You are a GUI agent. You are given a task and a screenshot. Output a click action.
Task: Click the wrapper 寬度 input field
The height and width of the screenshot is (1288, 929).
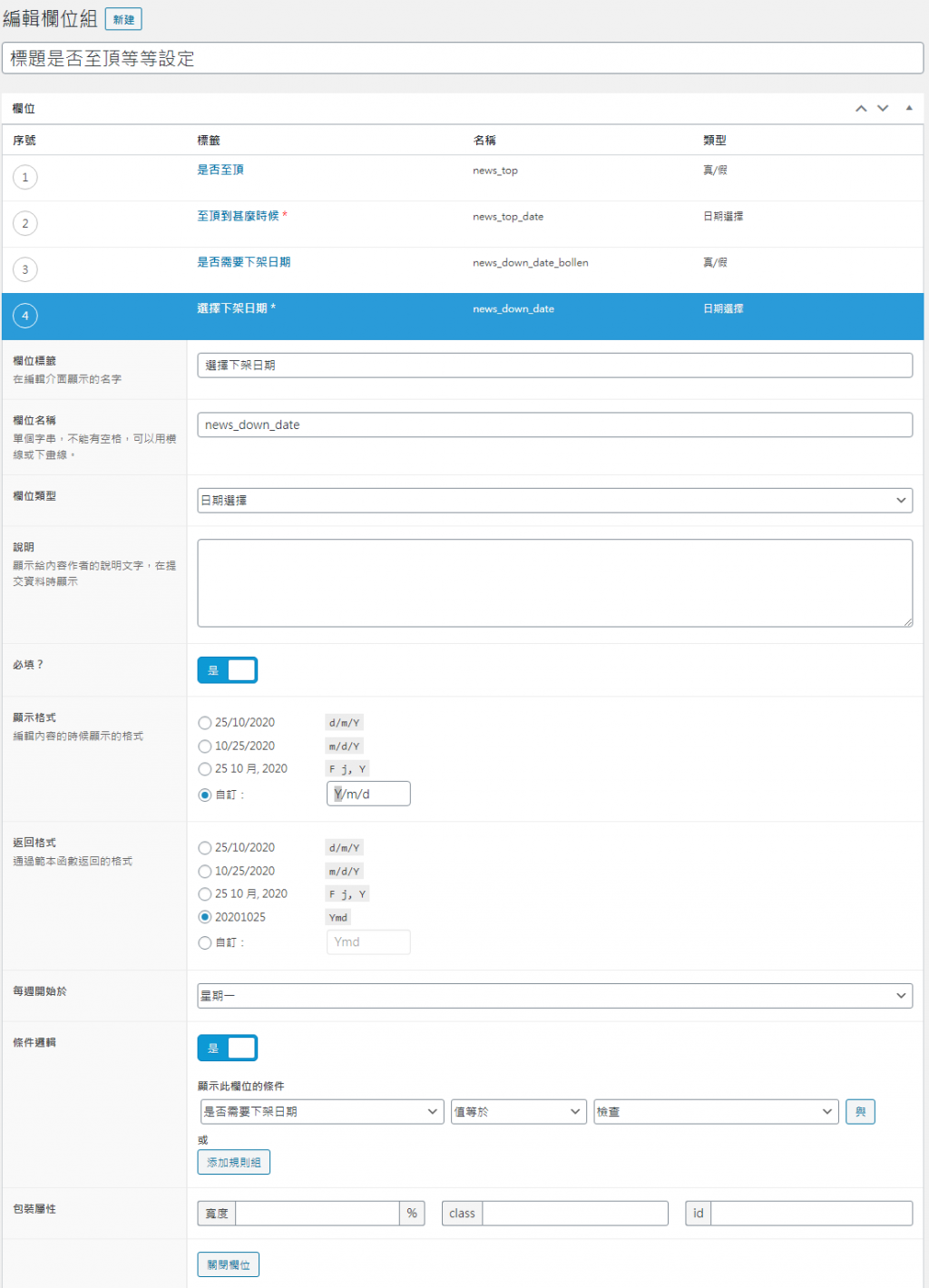coord(318,1214)
